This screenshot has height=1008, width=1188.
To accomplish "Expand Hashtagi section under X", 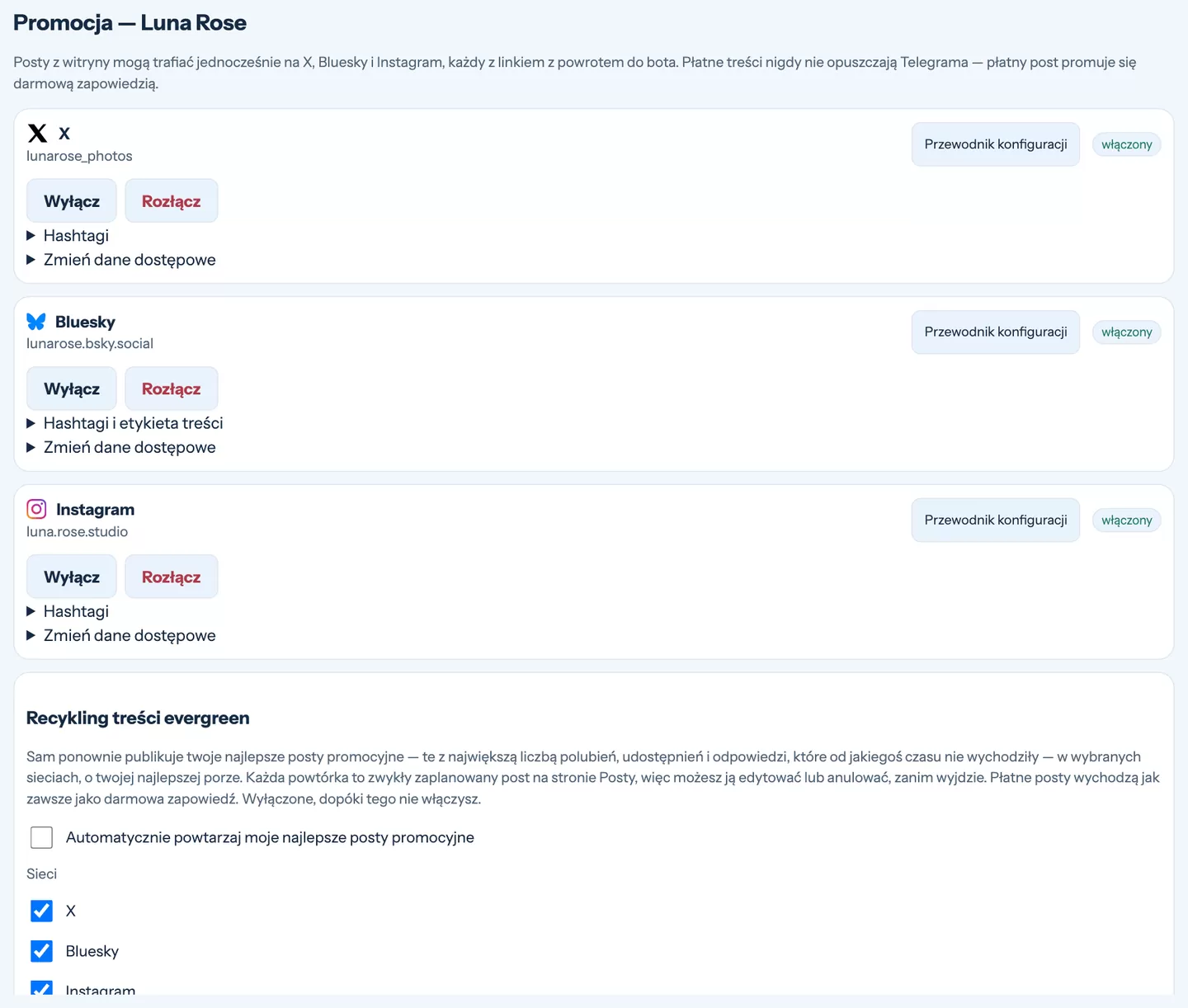I will [x=68, y=236].
